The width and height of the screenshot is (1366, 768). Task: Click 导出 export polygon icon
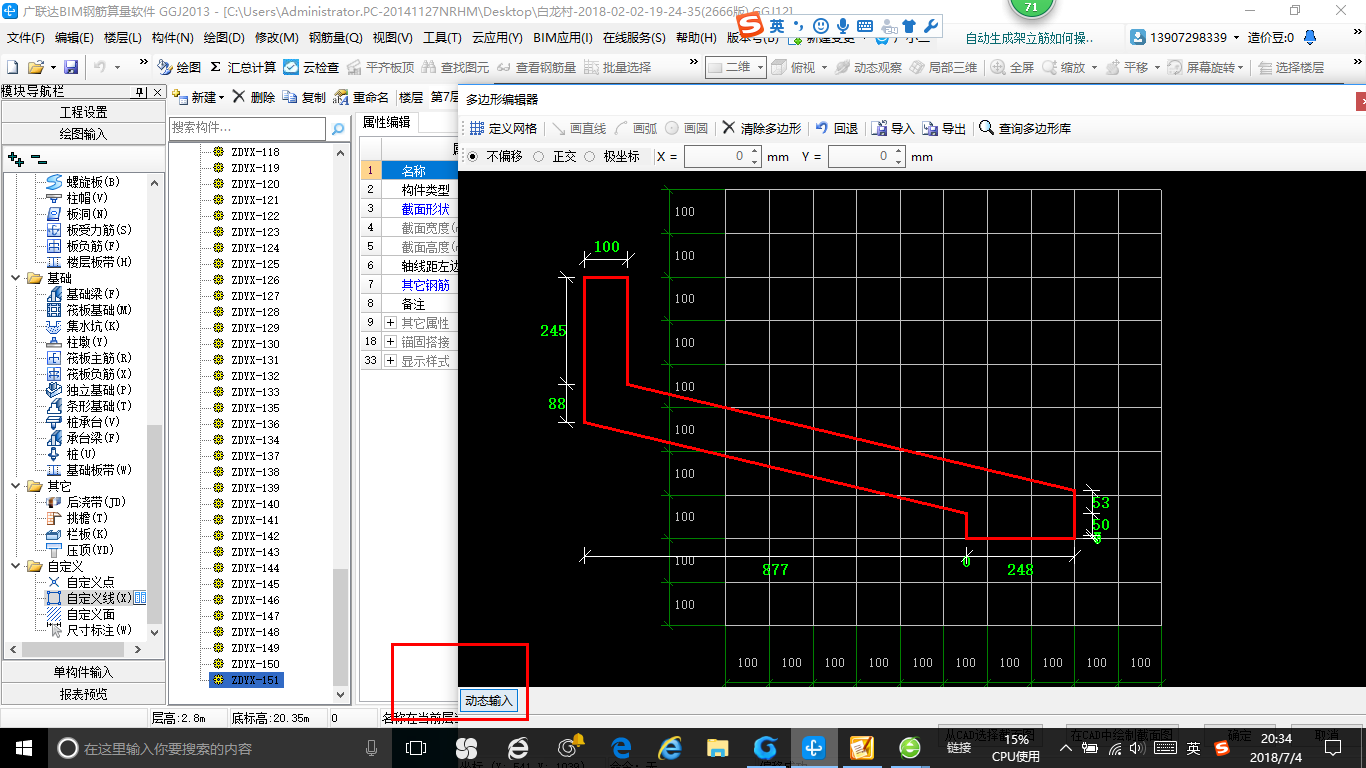(x=944, y=128)
